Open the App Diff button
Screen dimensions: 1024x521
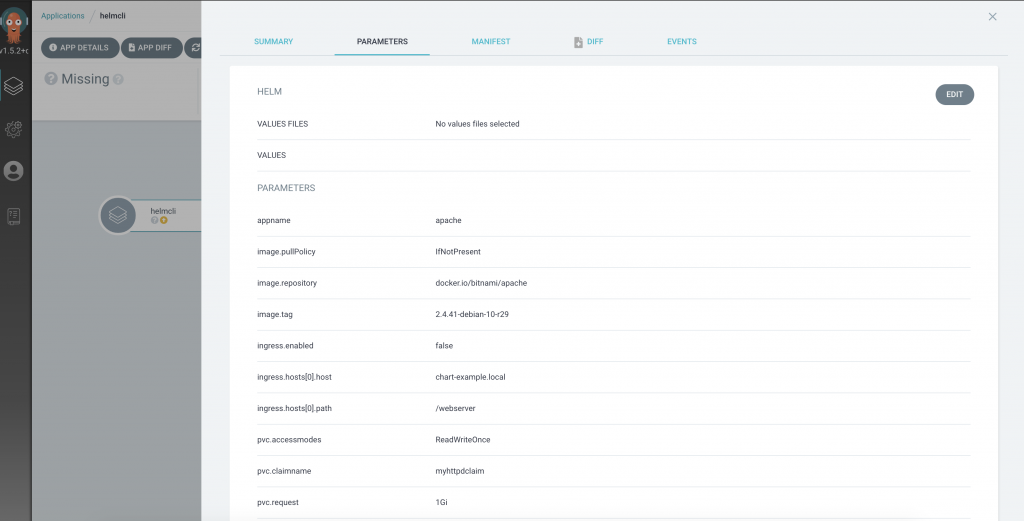152,48
